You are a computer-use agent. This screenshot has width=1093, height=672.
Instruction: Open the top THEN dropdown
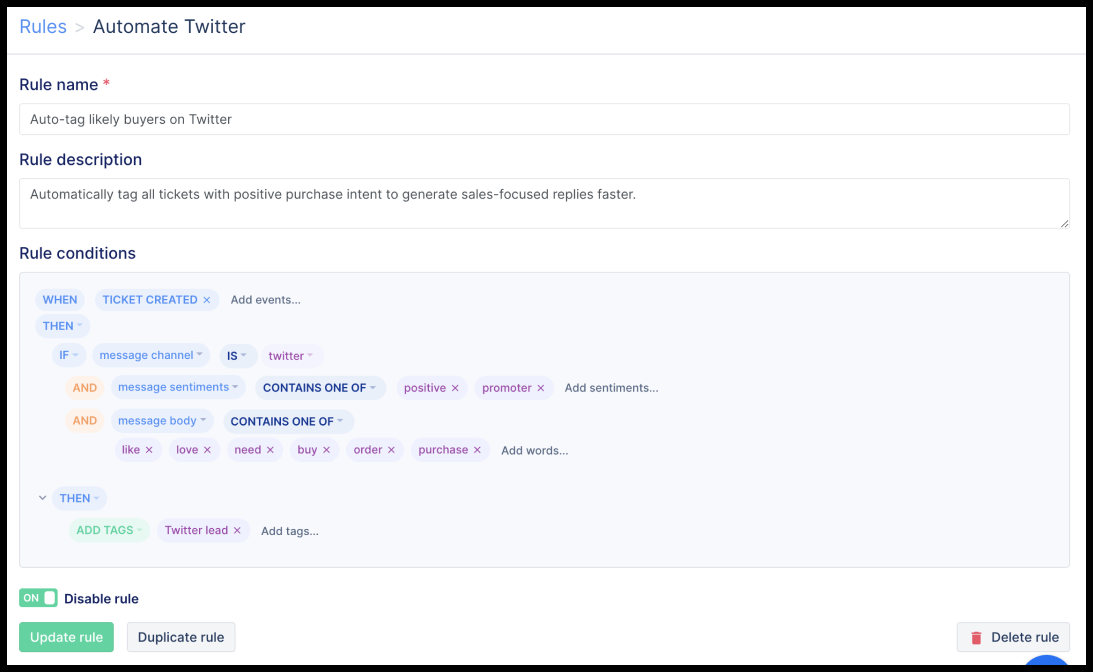point(63,326)
